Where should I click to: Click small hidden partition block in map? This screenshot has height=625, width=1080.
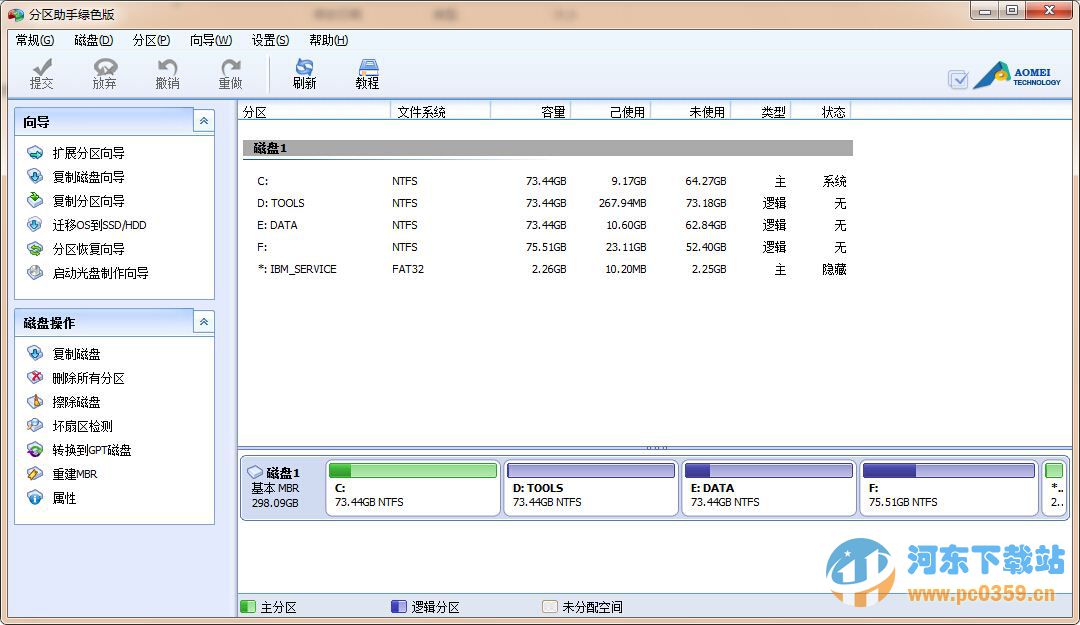(x=1055, y=488)
